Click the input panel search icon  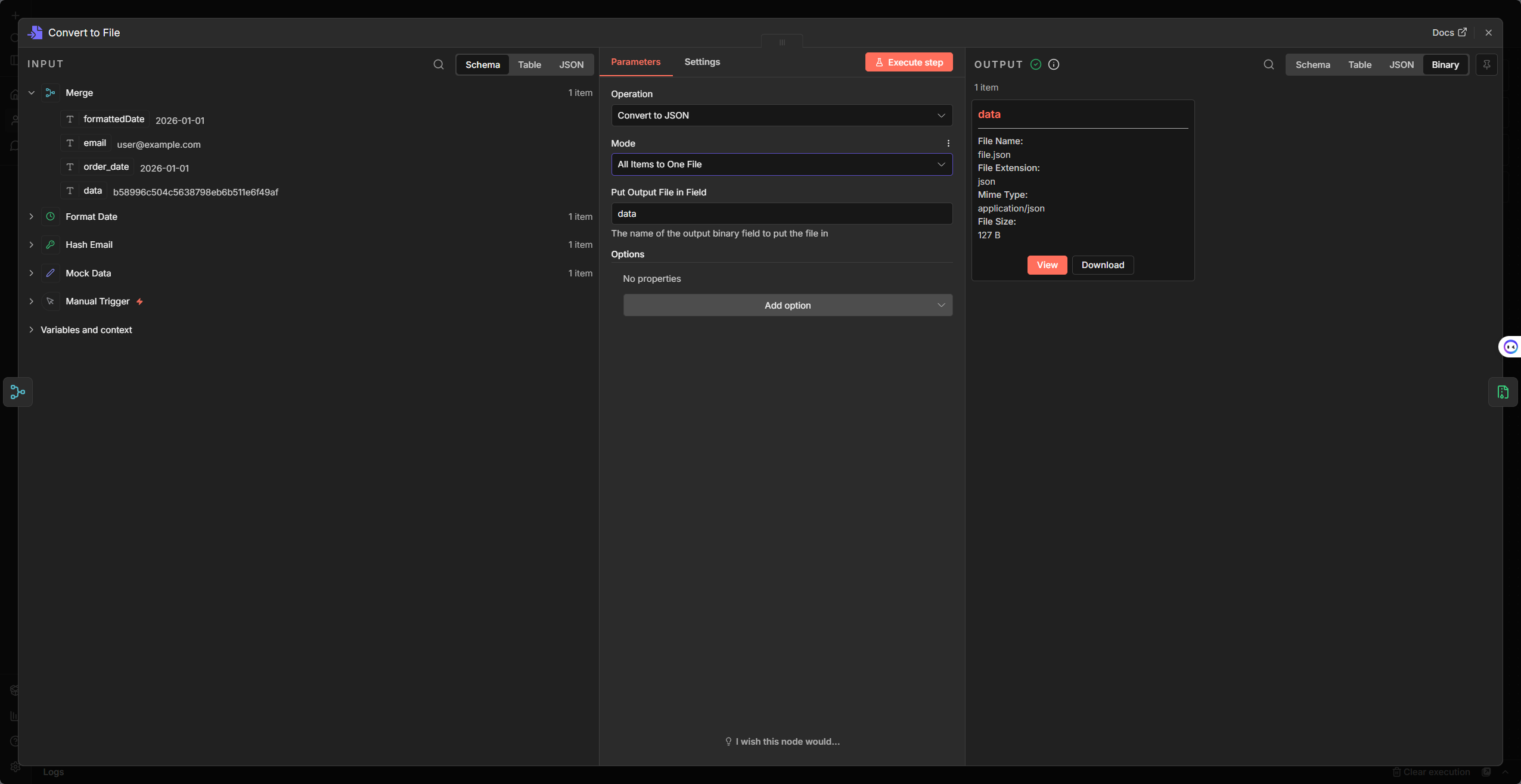(439, 64)
